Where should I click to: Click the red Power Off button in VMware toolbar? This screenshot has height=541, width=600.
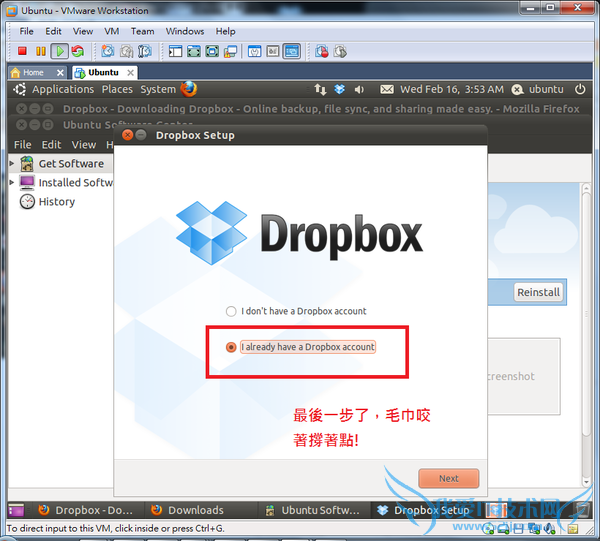[x=22, y=51]
